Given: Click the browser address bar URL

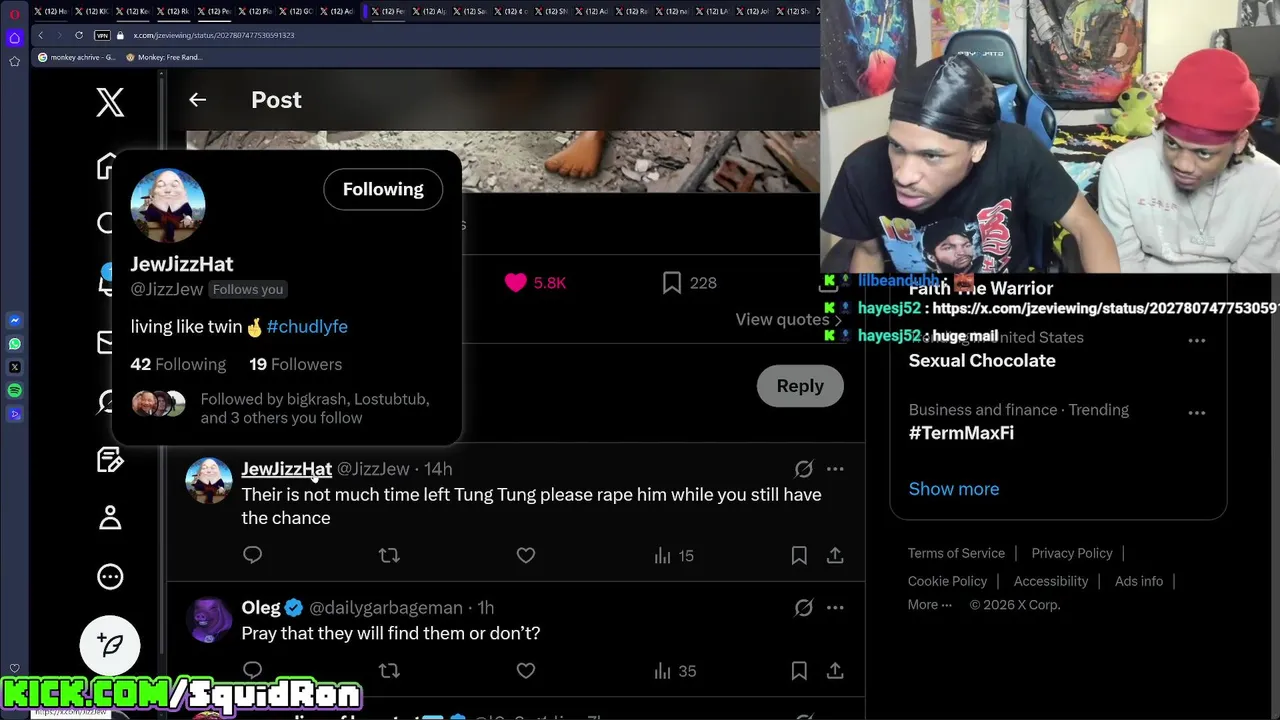Looking at the screenshot, I should point(214,35).
